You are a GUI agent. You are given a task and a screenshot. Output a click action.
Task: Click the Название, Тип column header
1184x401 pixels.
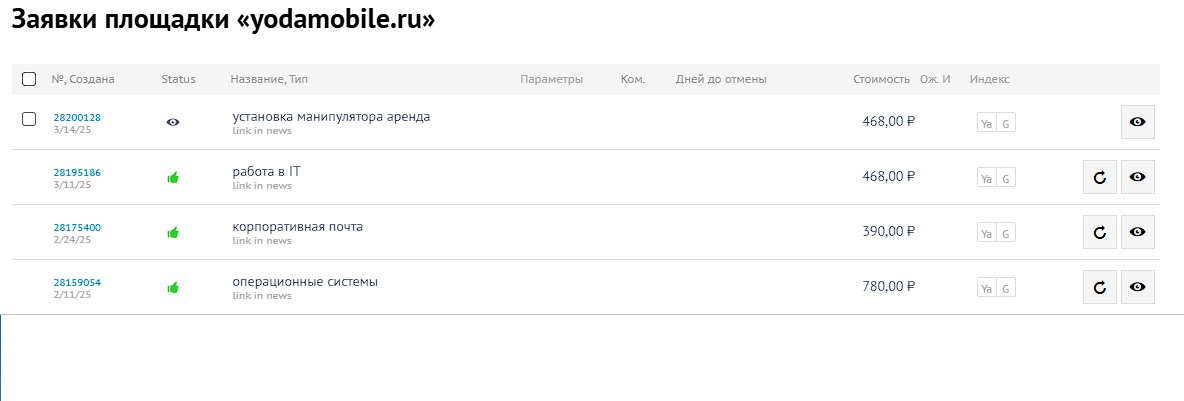(269, 79)
